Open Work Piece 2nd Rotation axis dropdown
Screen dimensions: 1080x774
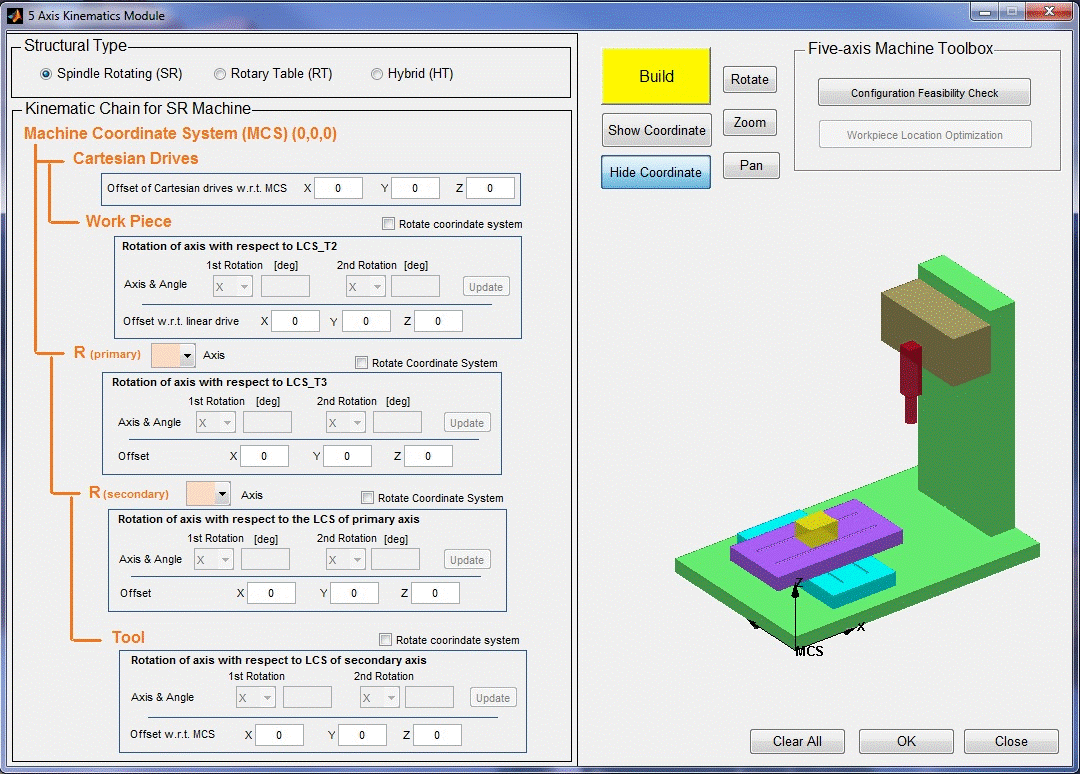click(365, 286)
